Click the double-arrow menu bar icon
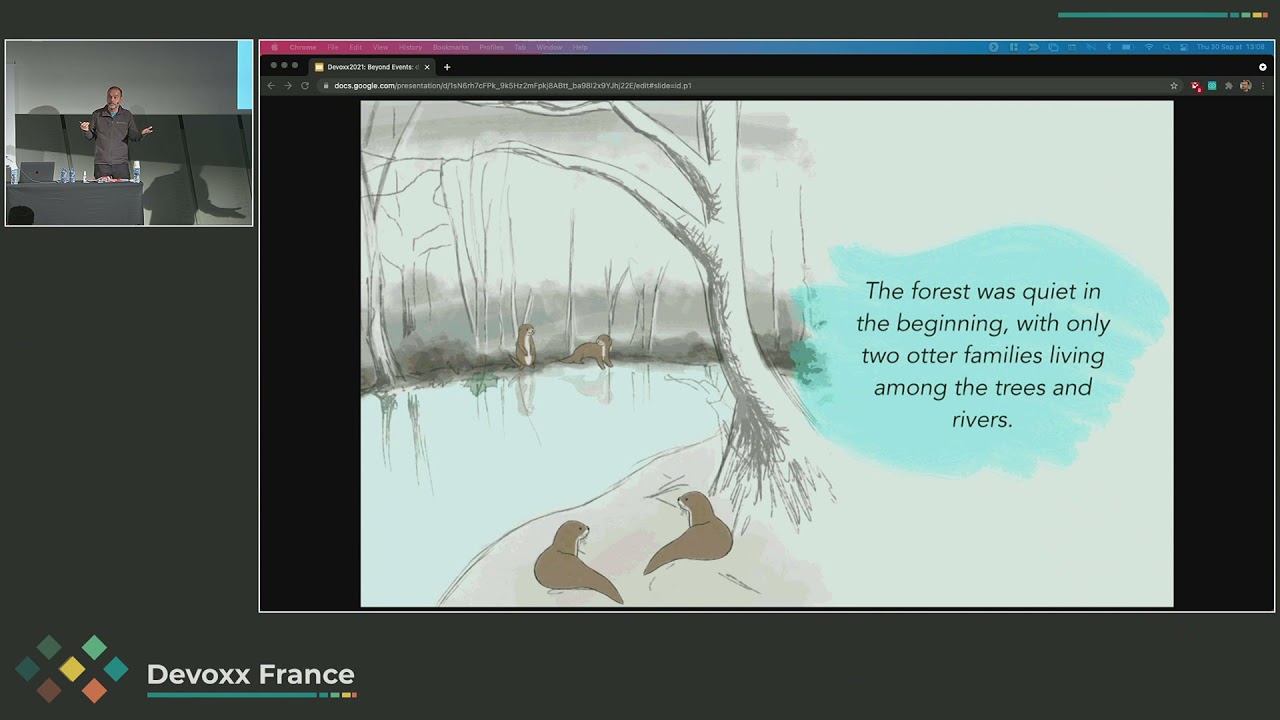The width and height of the screenshot is (1280, 720). (1034, 47)
